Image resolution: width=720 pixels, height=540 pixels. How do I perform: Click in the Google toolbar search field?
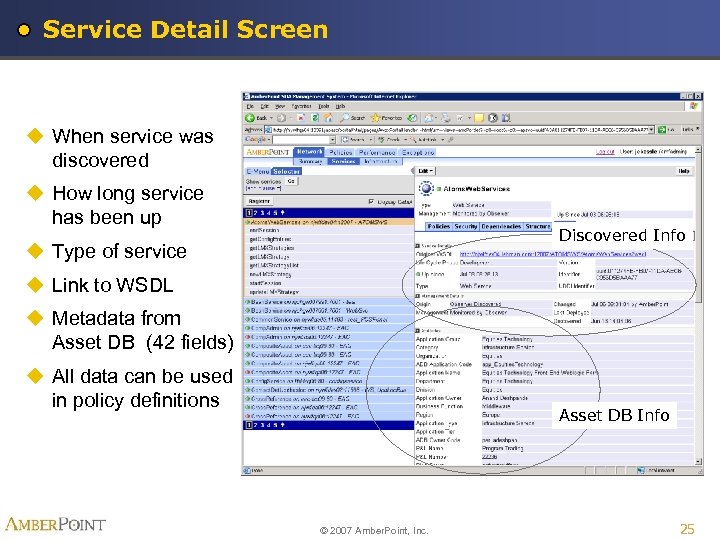tap(301, 140)
